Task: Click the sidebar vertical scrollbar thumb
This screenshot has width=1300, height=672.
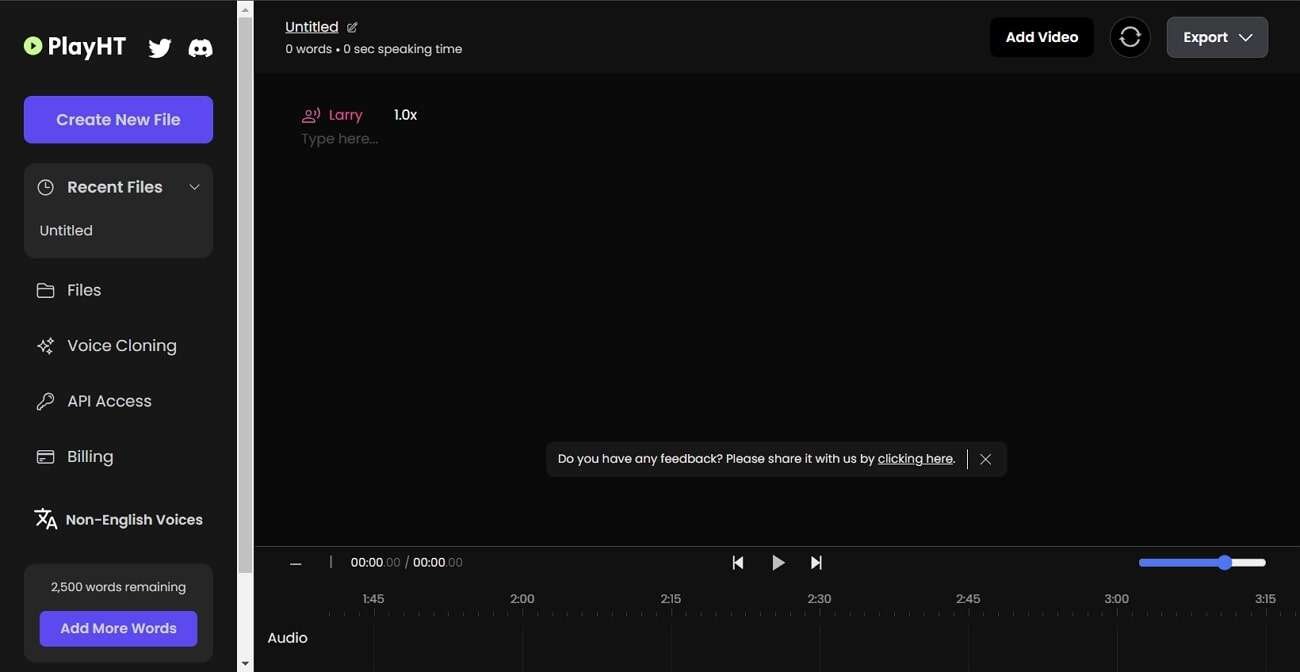Action: [x=245, y=295]
